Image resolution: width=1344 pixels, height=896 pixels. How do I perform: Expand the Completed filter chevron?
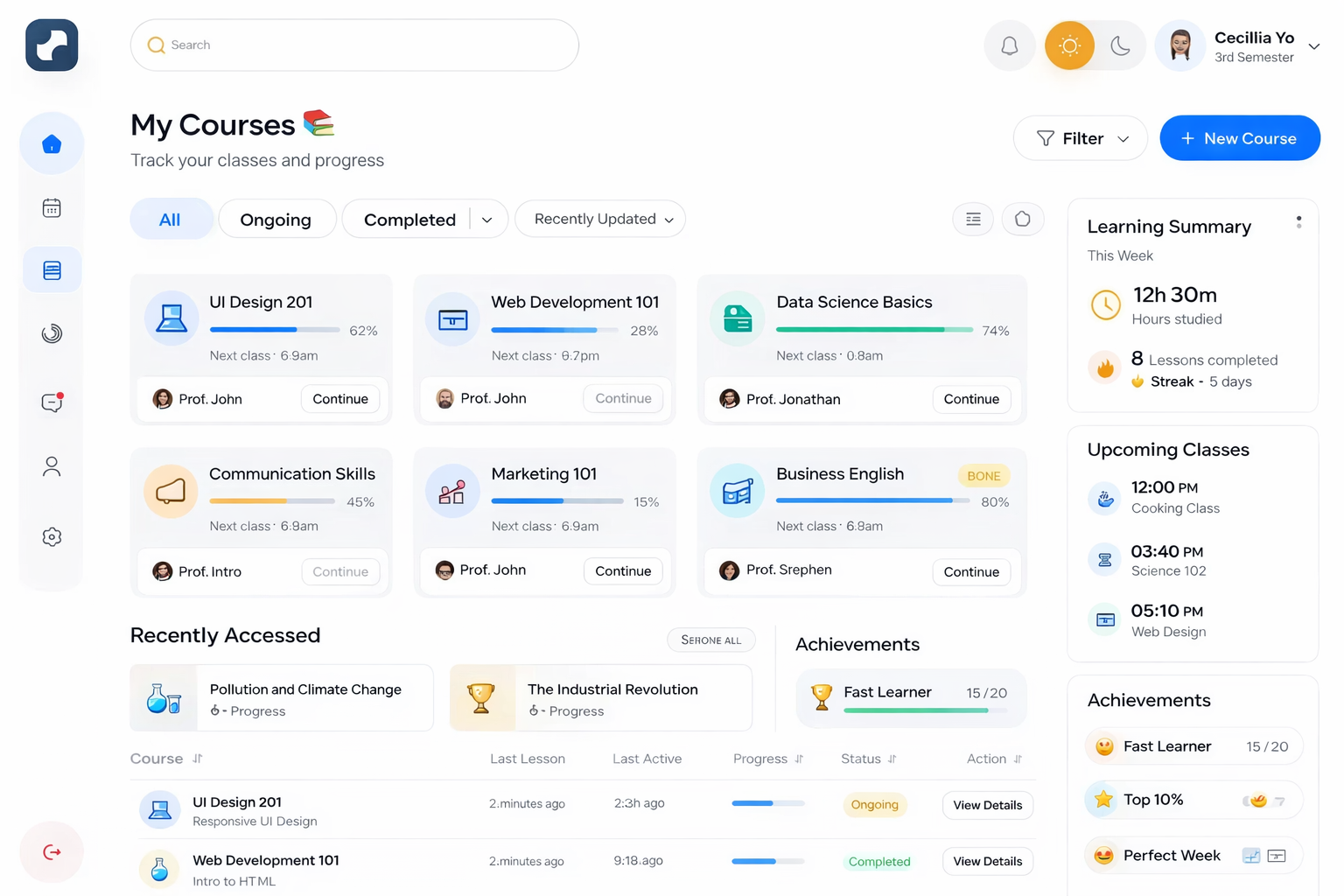pyautogui.click(x=487, y=219)
